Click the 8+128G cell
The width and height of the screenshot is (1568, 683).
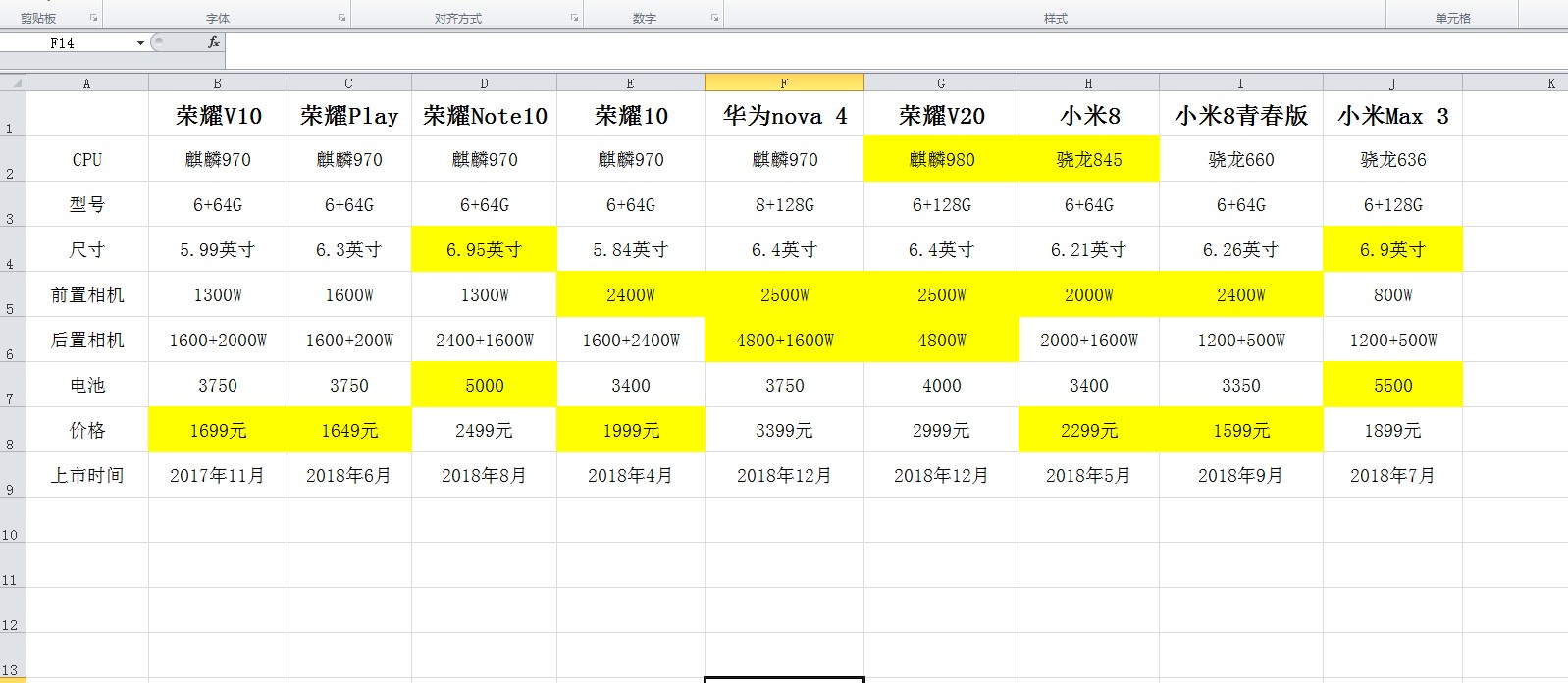pyautogui.click(x=785, y=204)
